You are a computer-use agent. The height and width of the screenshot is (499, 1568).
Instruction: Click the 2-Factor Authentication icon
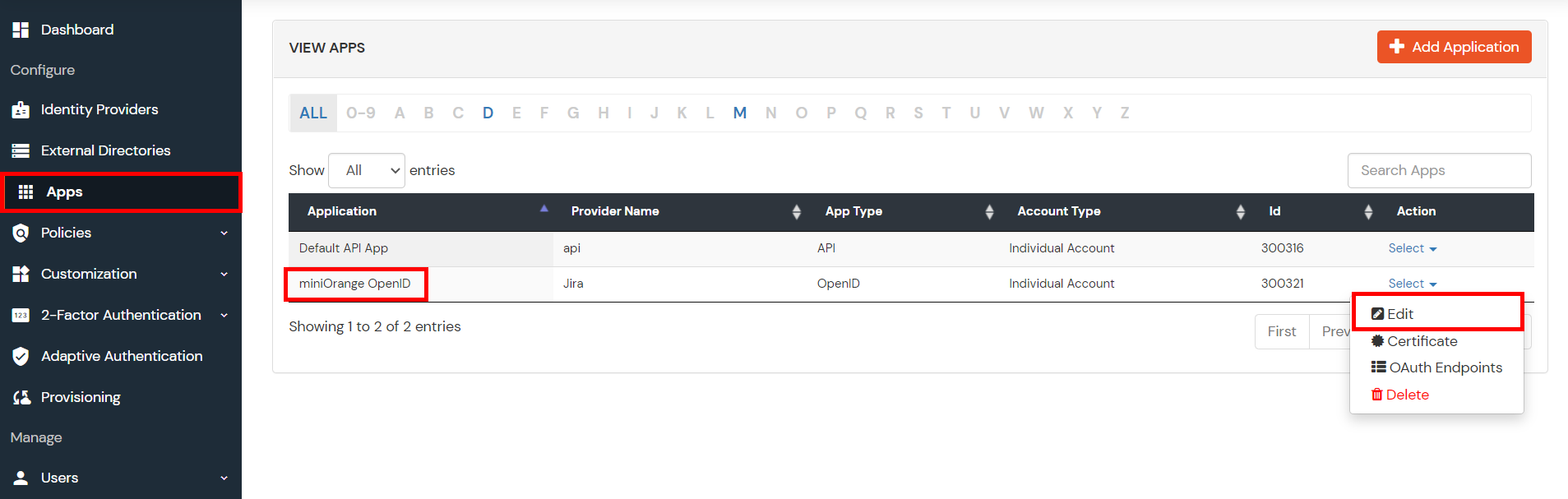[x=21, y=315]
